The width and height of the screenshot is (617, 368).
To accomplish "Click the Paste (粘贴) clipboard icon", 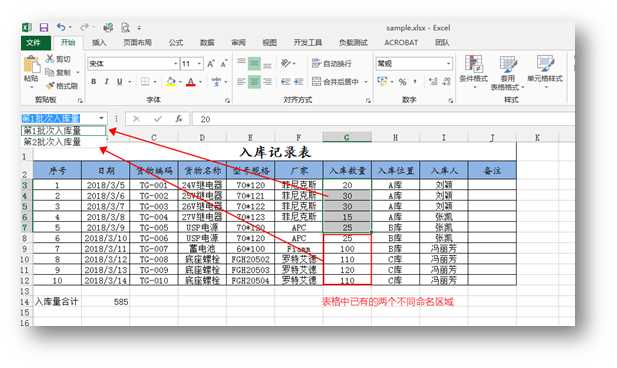I will tap(31, 64).
